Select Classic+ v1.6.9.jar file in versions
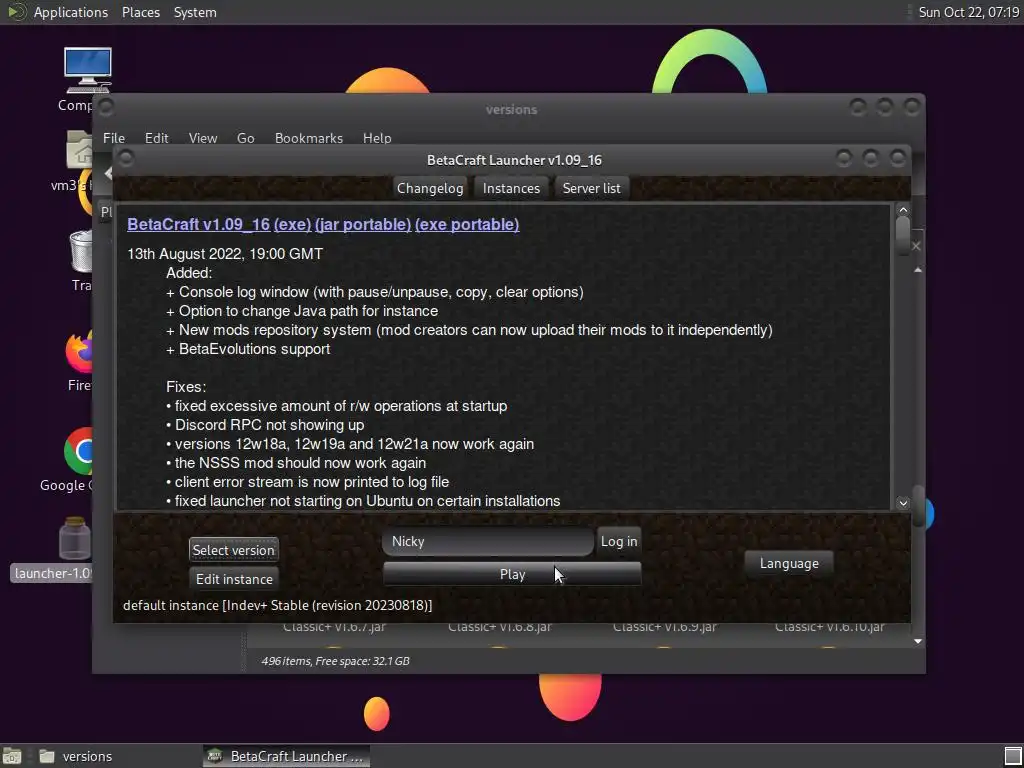 click(x=664, y=627)
